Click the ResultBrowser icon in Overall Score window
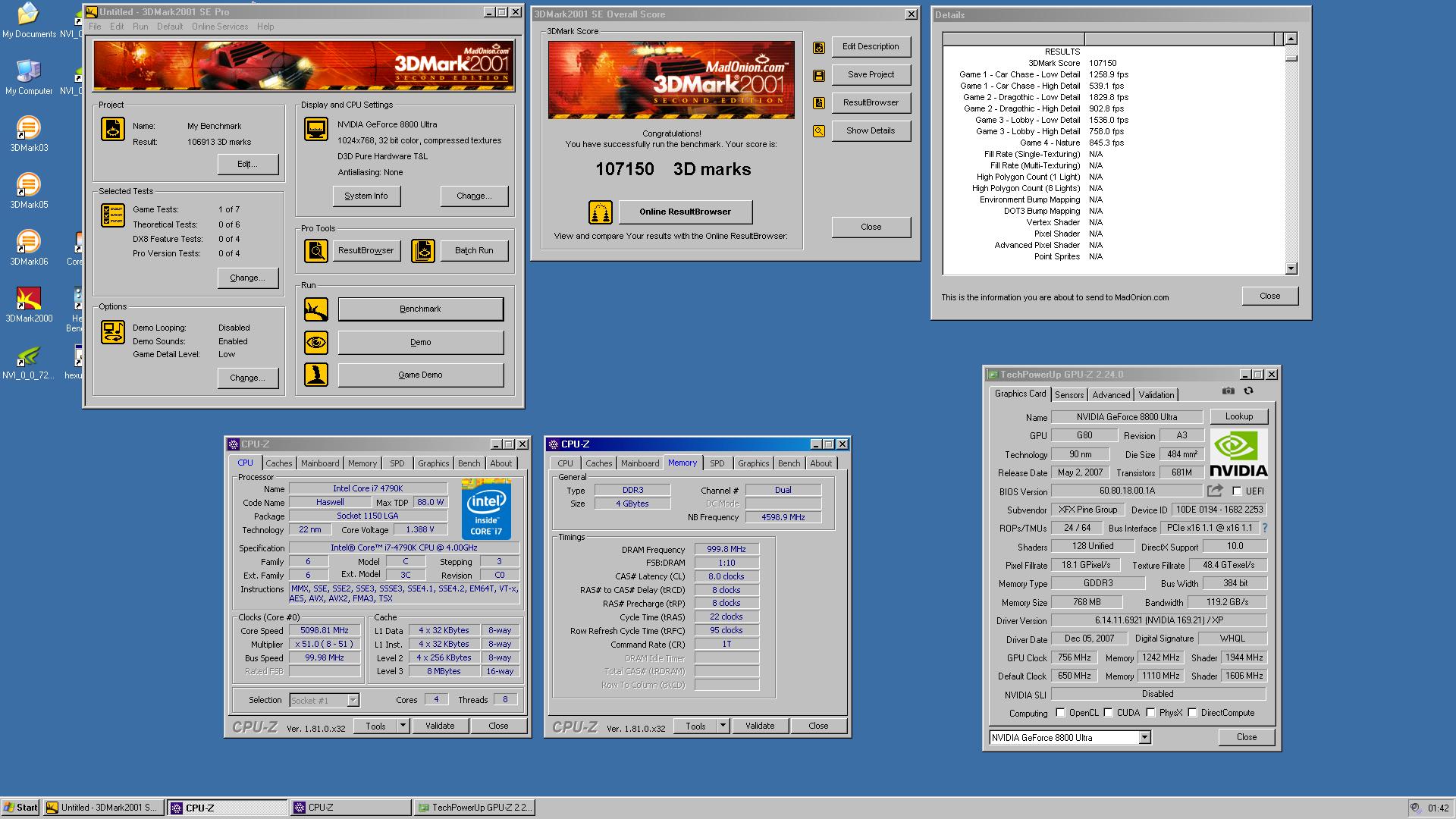The height and width of the screenshot is (819, 1456). [819, 103]
